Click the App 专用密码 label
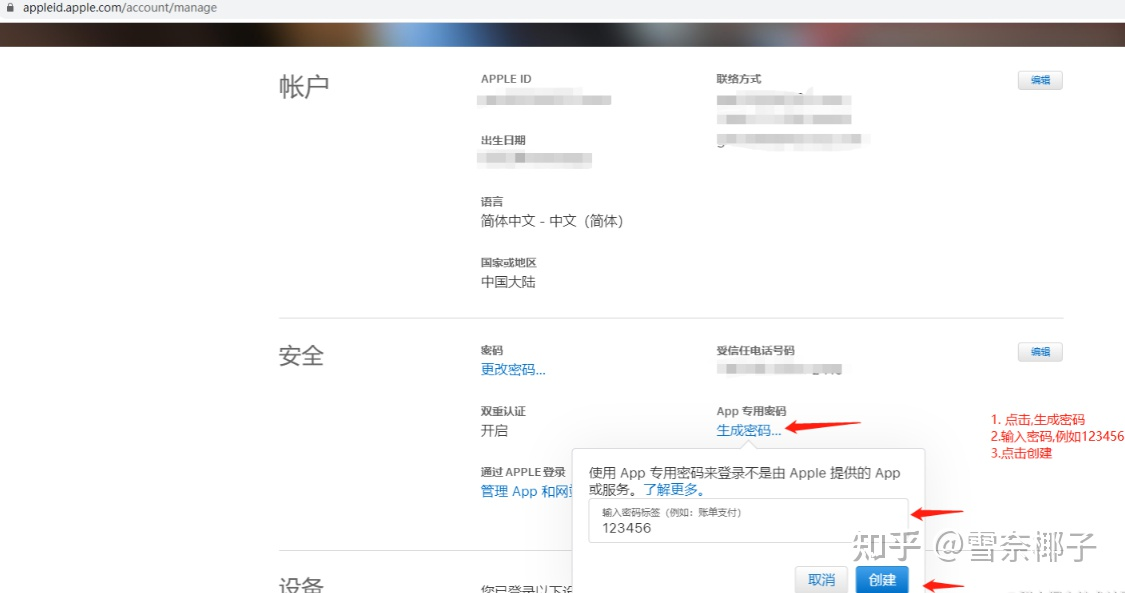The height and width of the screenshot is (593, 1125). [751, 411]
